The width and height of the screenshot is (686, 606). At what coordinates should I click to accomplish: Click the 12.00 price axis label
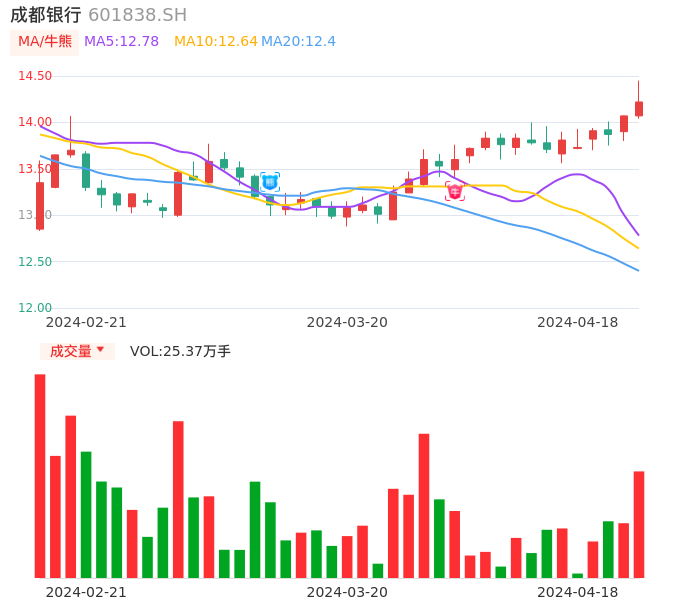pyautogui.click(x=35, y=308)
